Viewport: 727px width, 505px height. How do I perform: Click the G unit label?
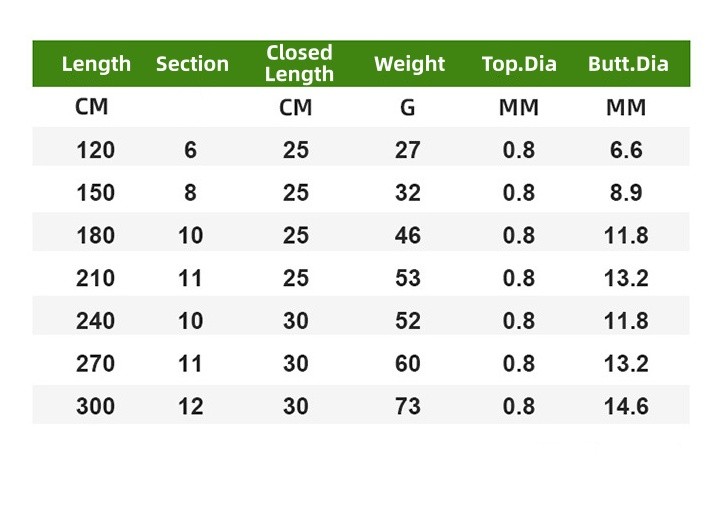(x=408, y=108)
